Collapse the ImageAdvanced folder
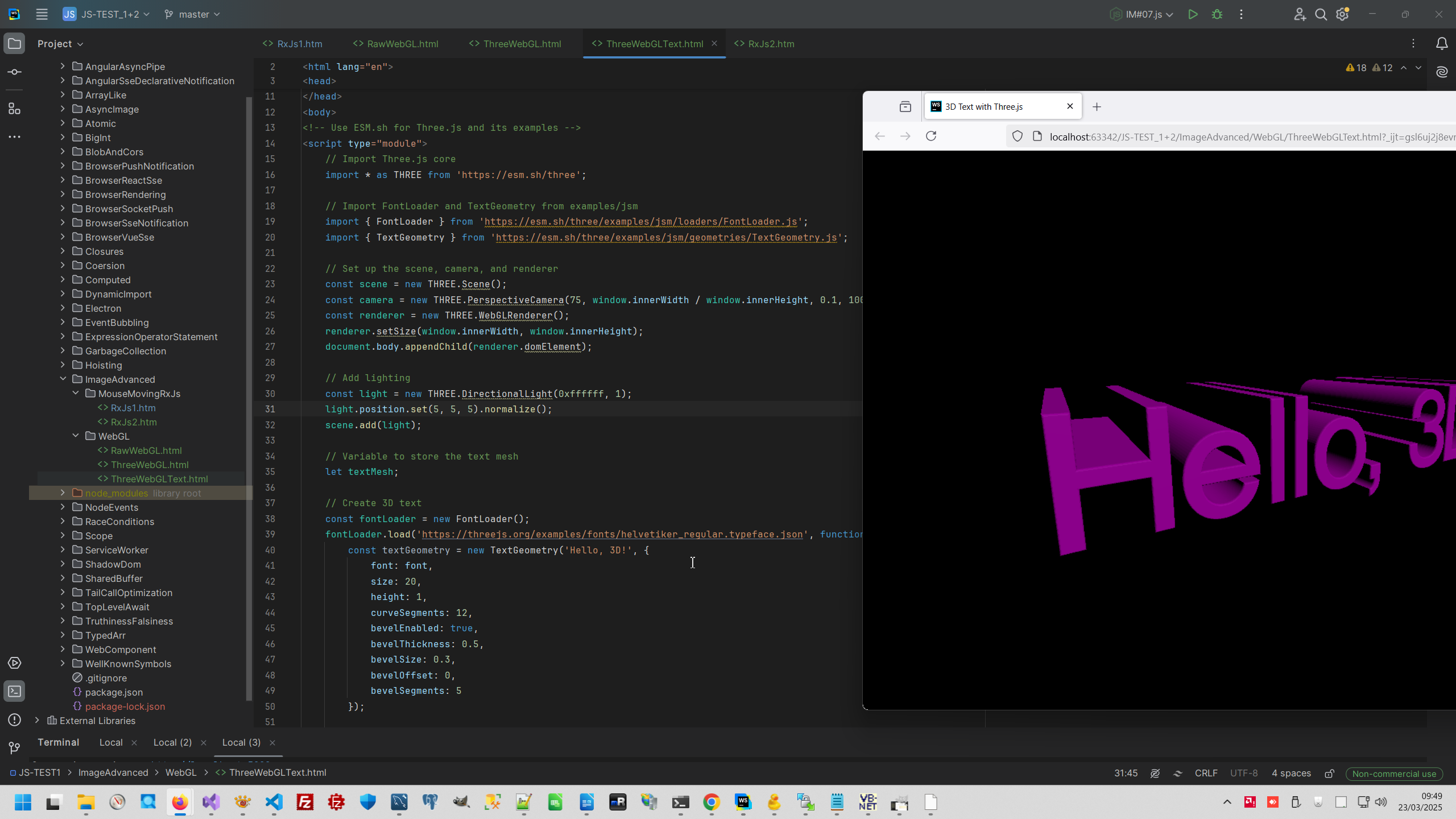Image resolution: width=1456 pixels, height=819 pixels. [x=63, y=379]
